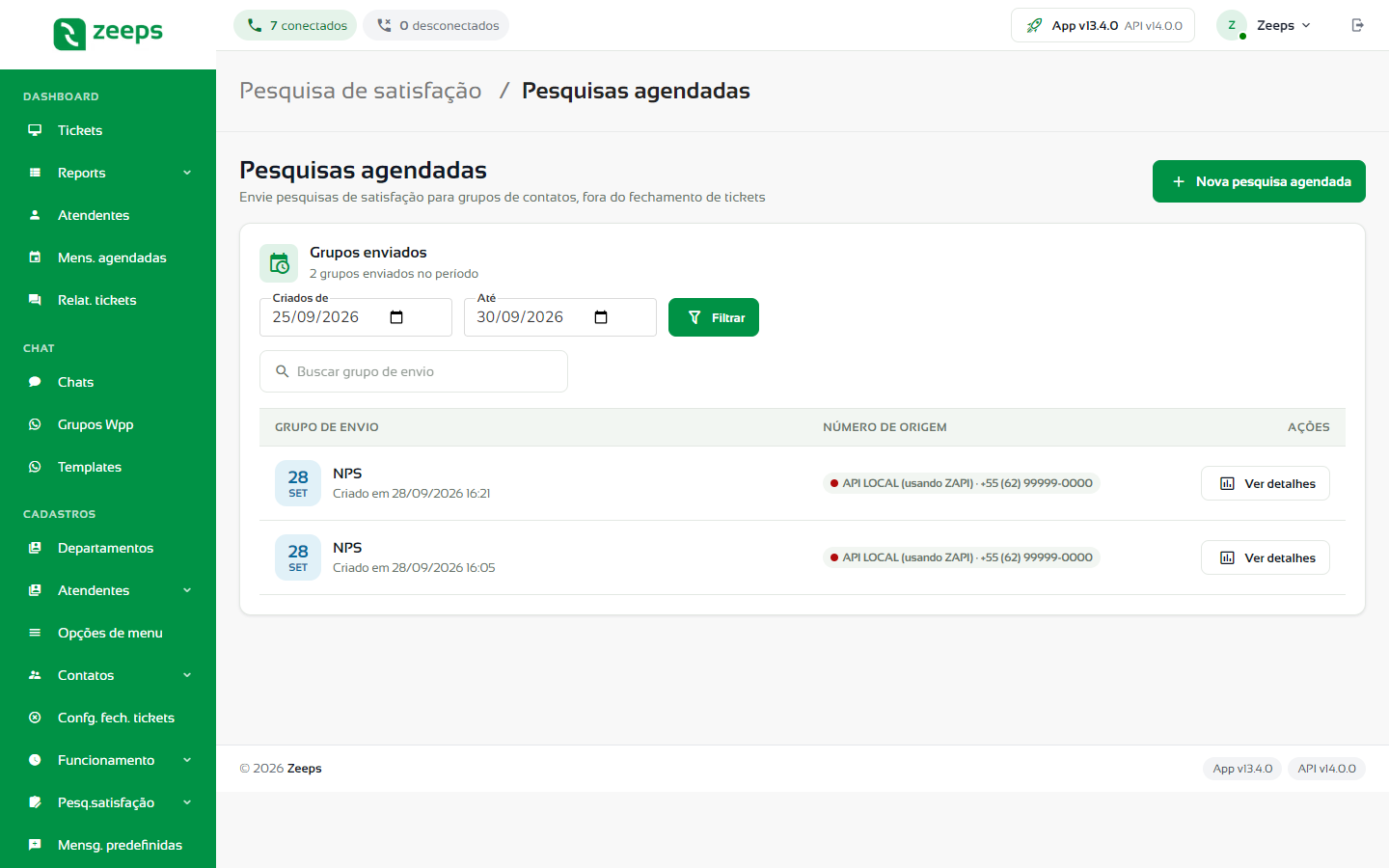Open Tickets from the sidebar monitor icon
Image resolution: width=1389 pixels, height=868 pixels.
coord(35,130)
